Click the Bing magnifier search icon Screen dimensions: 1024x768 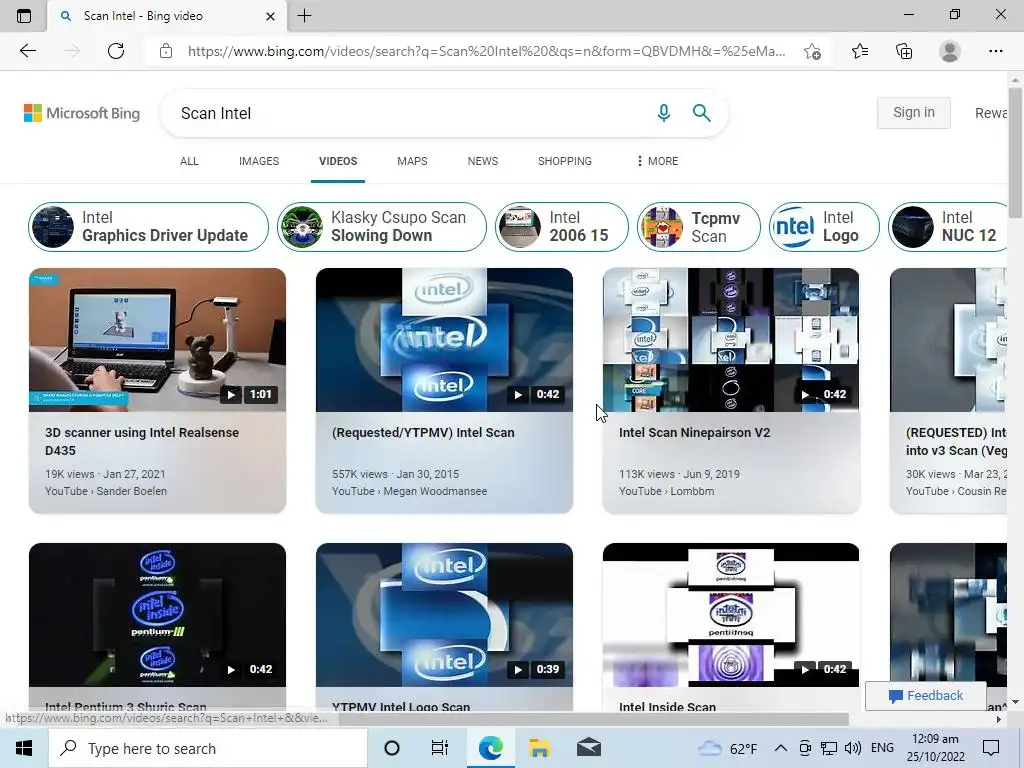click(x=701, y=113)
